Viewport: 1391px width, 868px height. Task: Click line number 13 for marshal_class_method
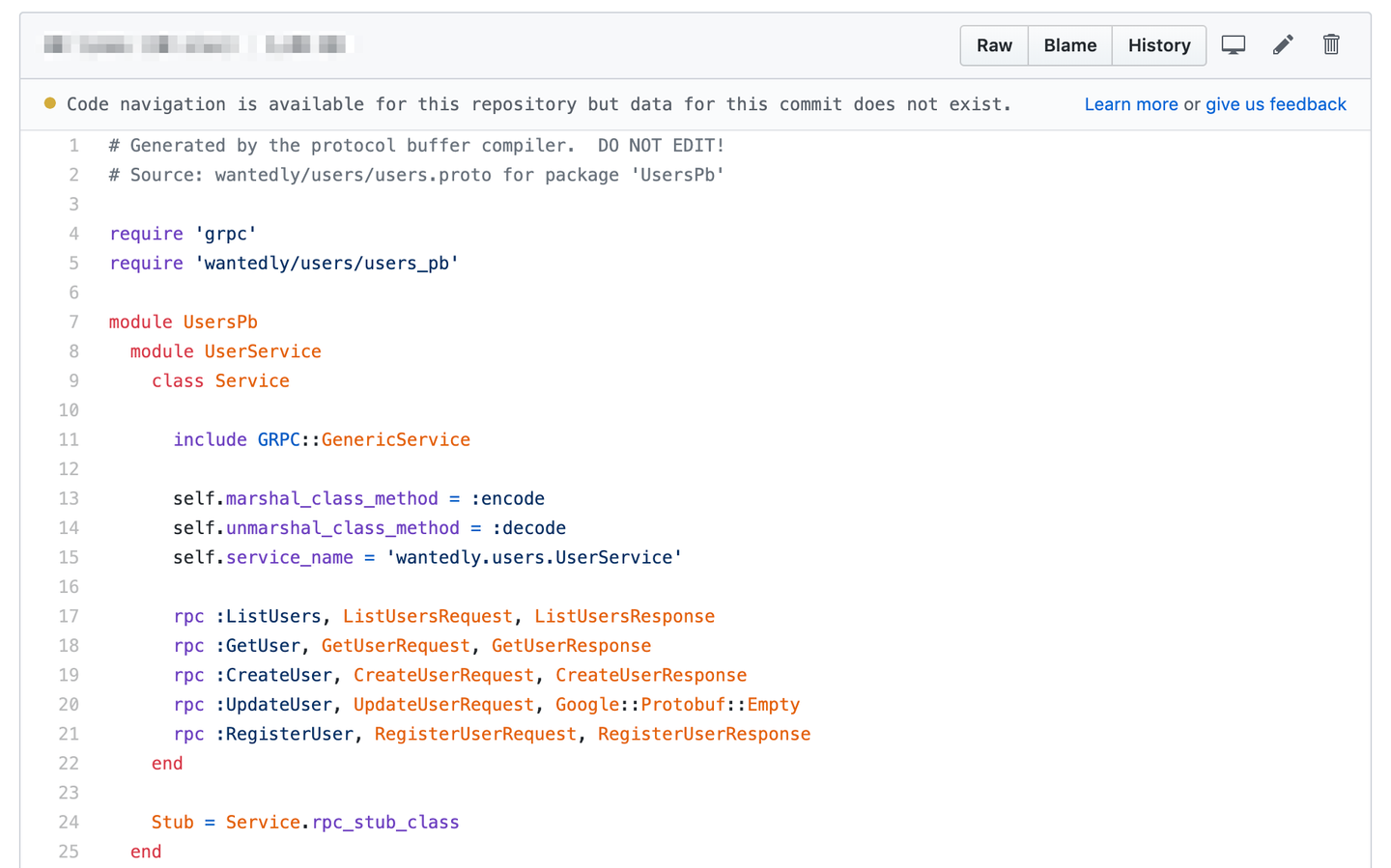point(69,499)
